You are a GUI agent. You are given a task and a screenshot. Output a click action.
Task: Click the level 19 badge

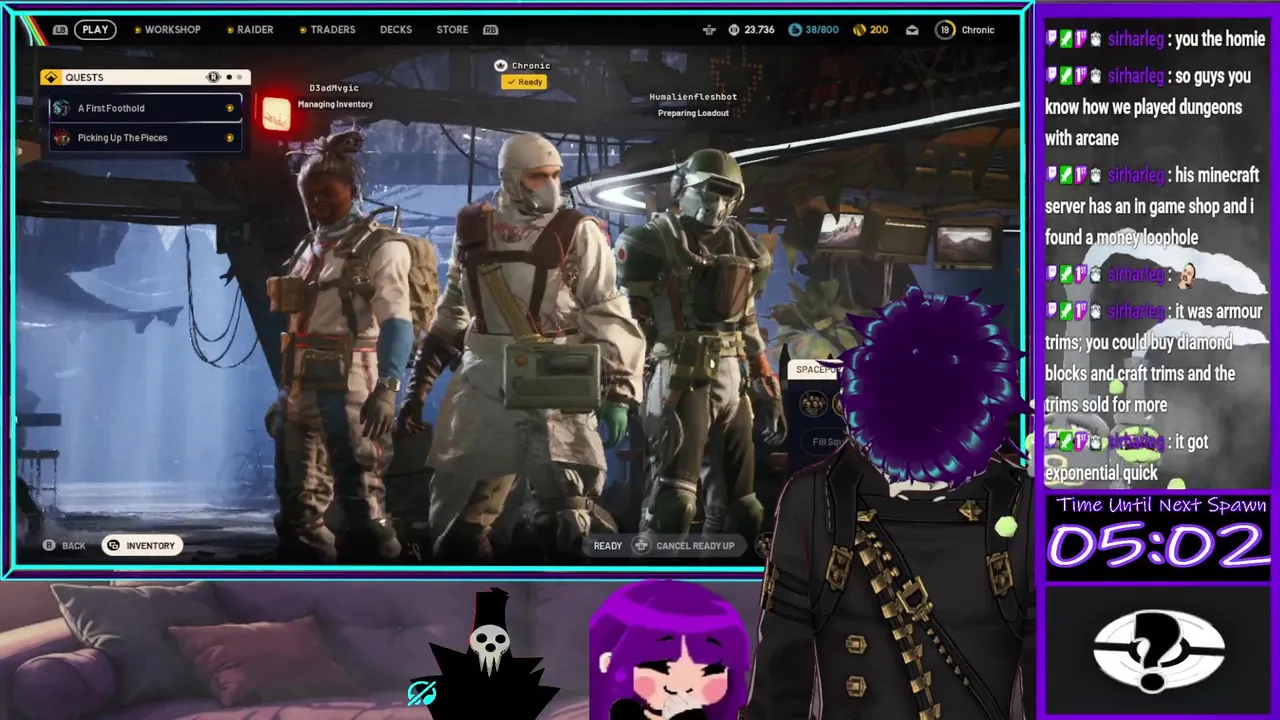(945, 30)
